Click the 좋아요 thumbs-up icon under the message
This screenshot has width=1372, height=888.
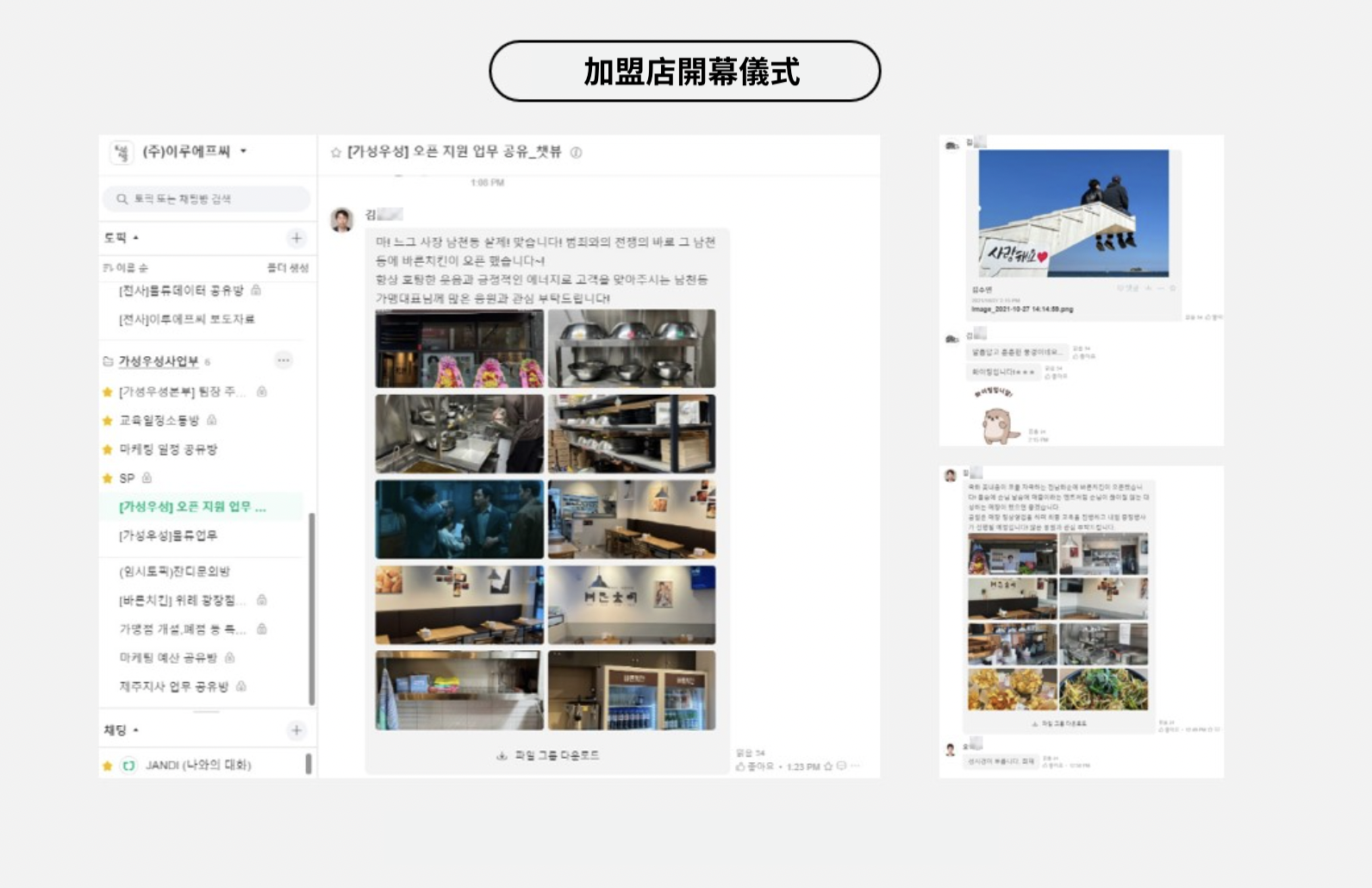[739, 766]
